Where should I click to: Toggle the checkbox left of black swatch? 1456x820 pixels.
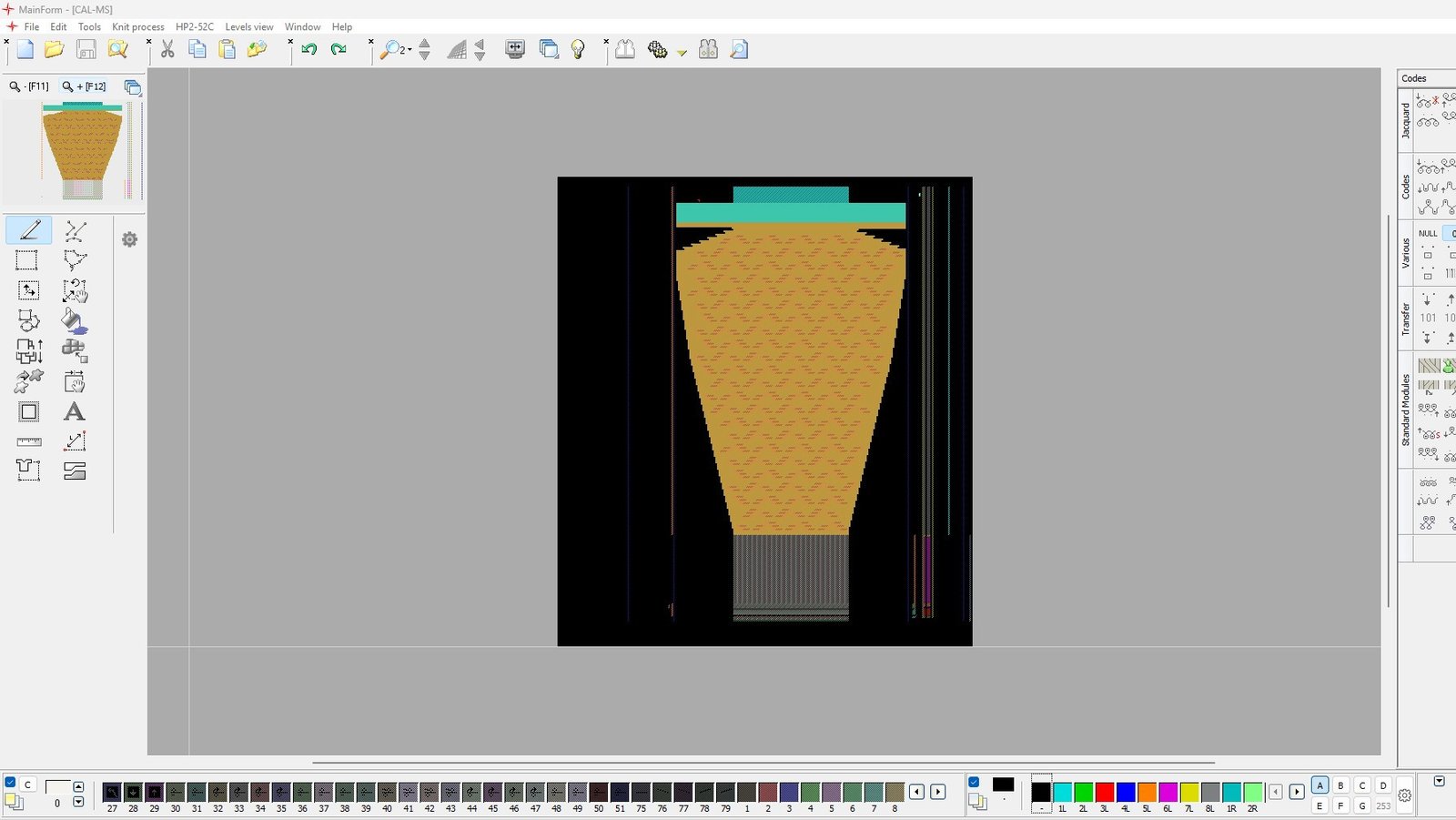pyautogui.click(x=974, y=783)
